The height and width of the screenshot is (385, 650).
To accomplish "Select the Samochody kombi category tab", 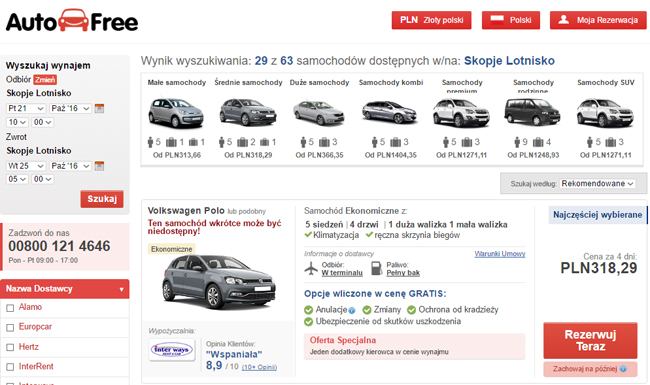I will (391, 82).
